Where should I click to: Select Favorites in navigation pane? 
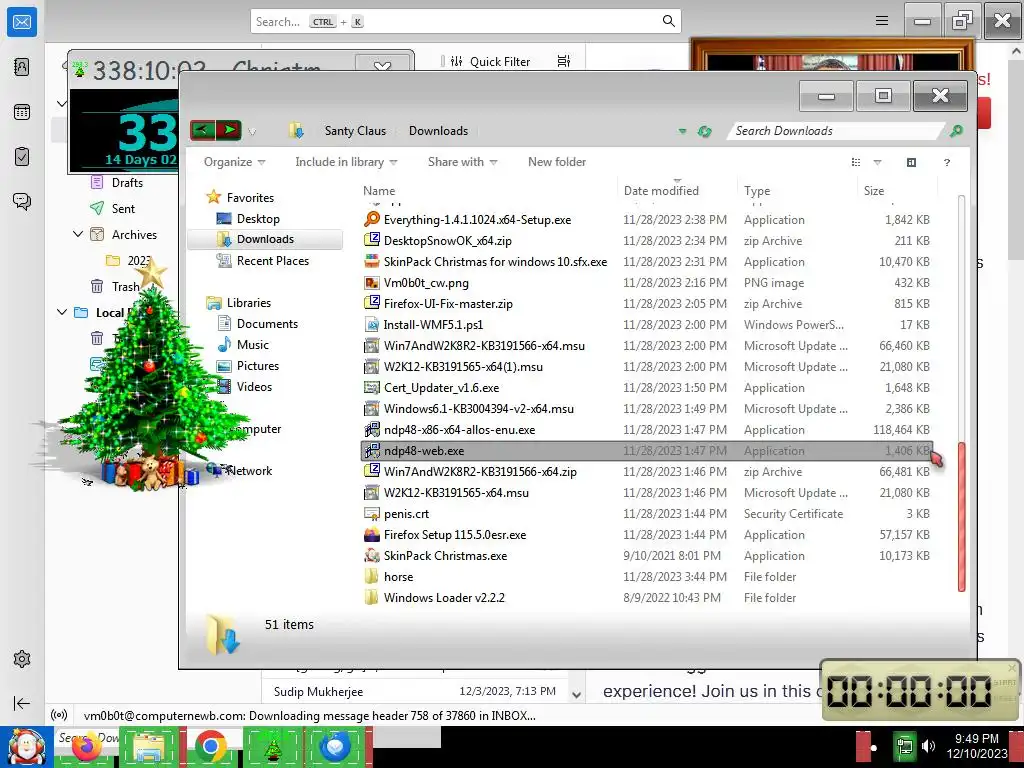coord(250,197)
